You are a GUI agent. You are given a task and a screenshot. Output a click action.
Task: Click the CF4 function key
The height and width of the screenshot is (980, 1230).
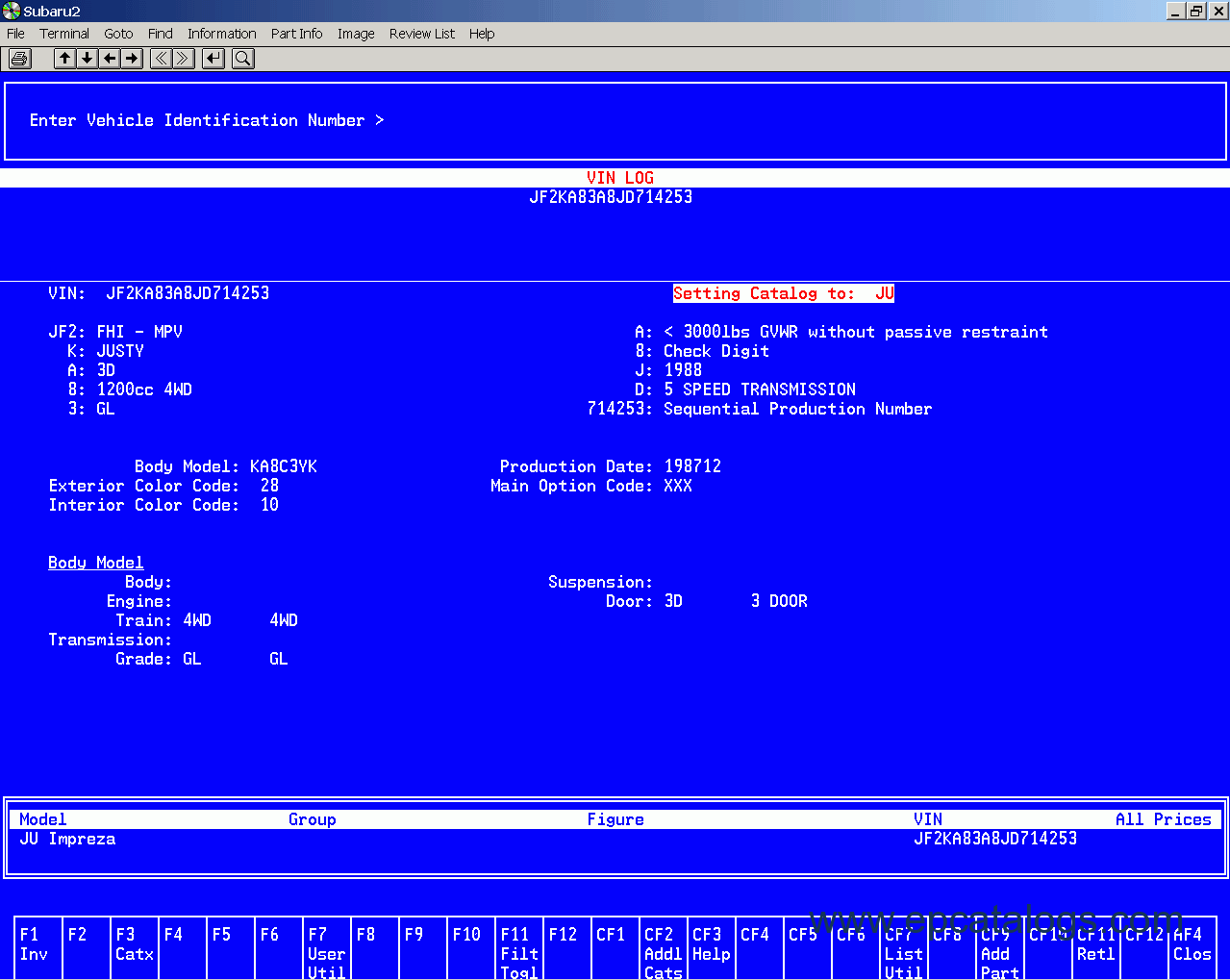[x=760, y=948]
